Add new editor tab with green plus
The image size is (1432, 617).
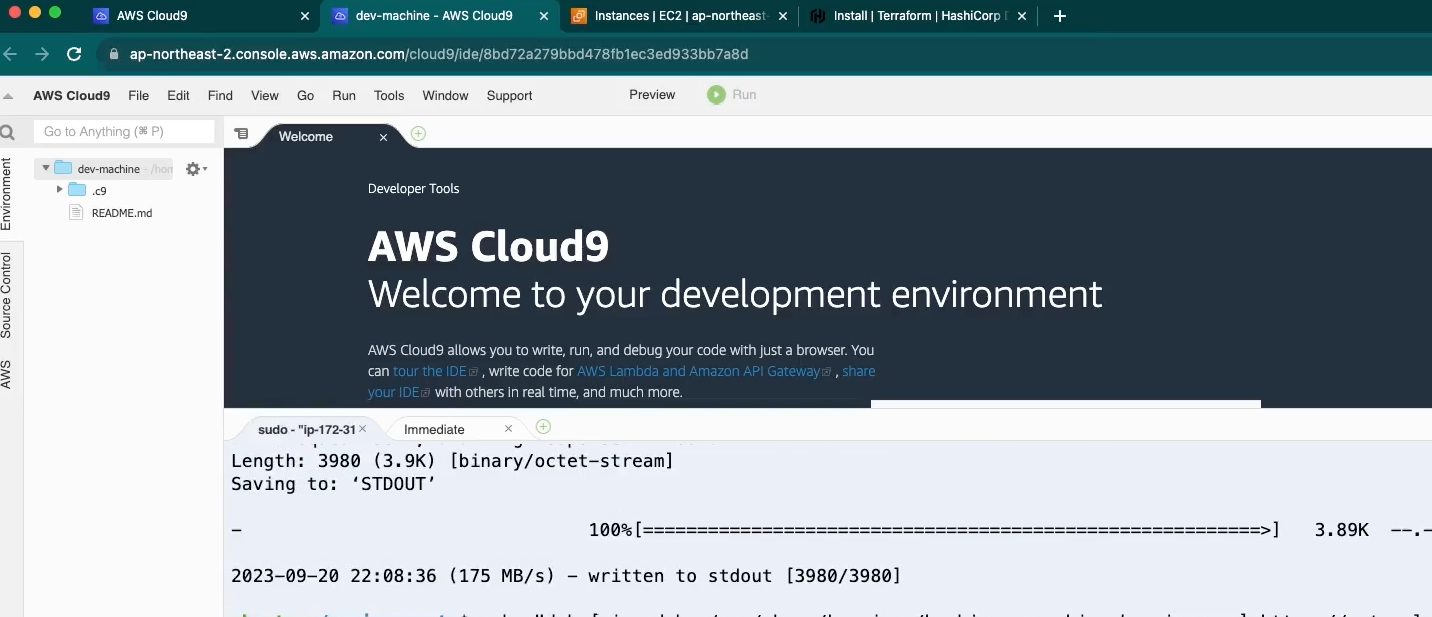pyautogui.click(x=418, y=134)
